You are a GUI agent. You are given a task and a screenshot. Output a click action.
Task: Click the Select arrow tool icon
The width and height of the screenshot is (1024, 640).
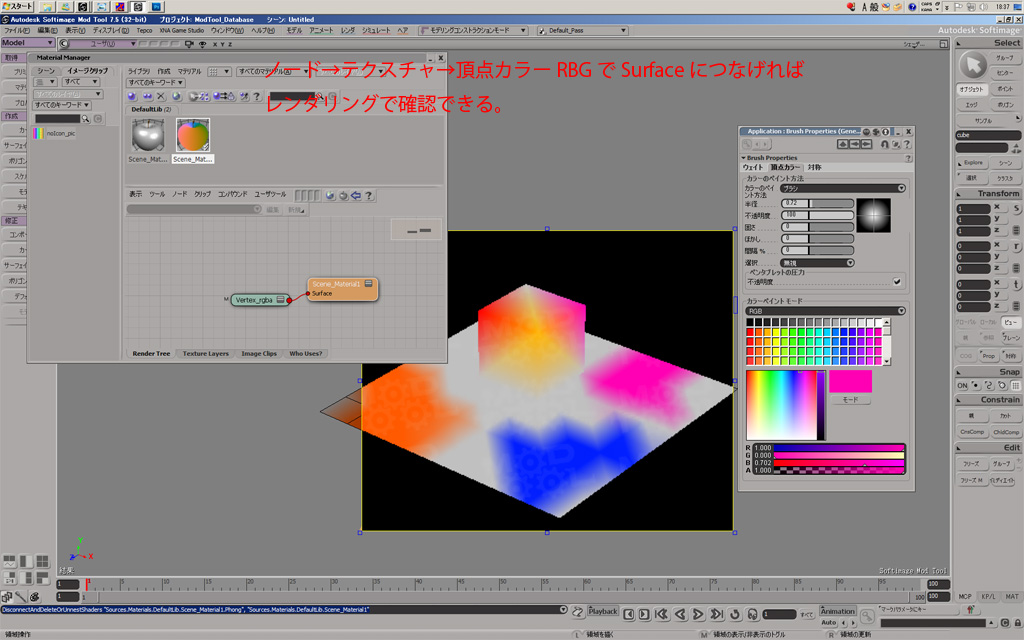[x=973, y=65]
